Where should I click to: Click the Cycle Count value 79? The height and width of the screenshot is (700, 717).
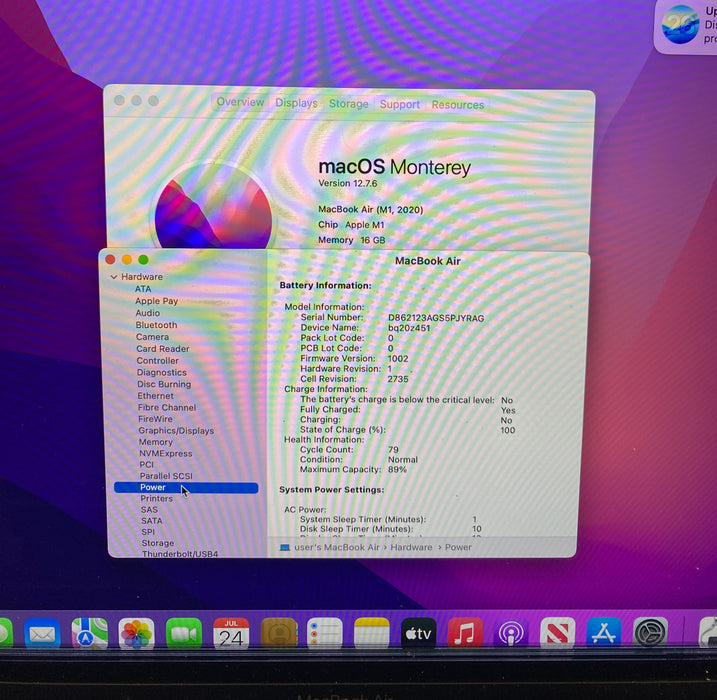(x=393, y=449)
